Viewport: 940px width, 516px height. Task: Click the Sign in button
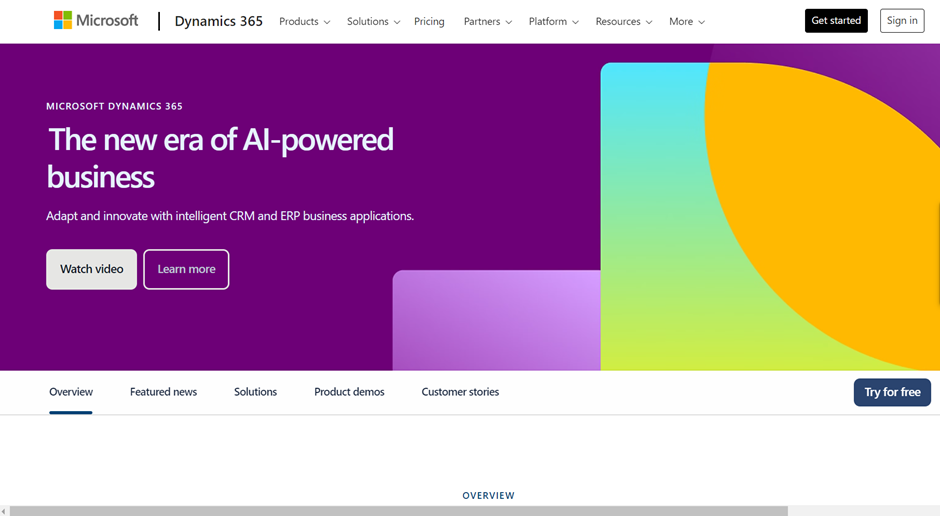[x=902, y=20]
